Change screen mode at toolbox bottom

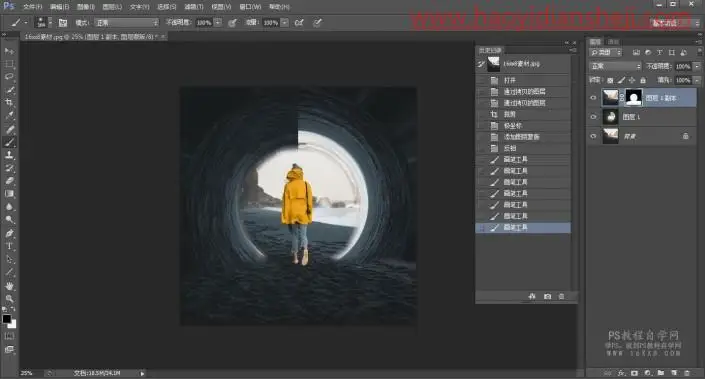(9, 349)
